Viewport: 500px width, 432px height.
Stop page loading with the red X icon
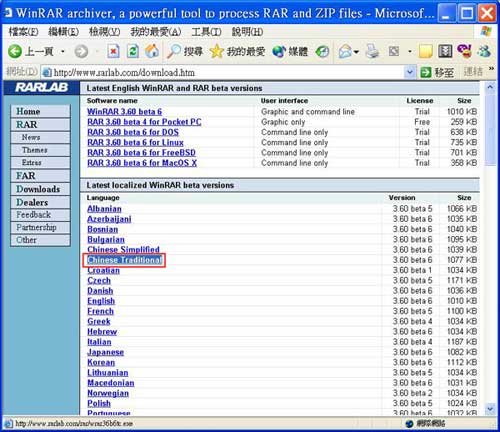pyautogui.click(x=113, y=52)
